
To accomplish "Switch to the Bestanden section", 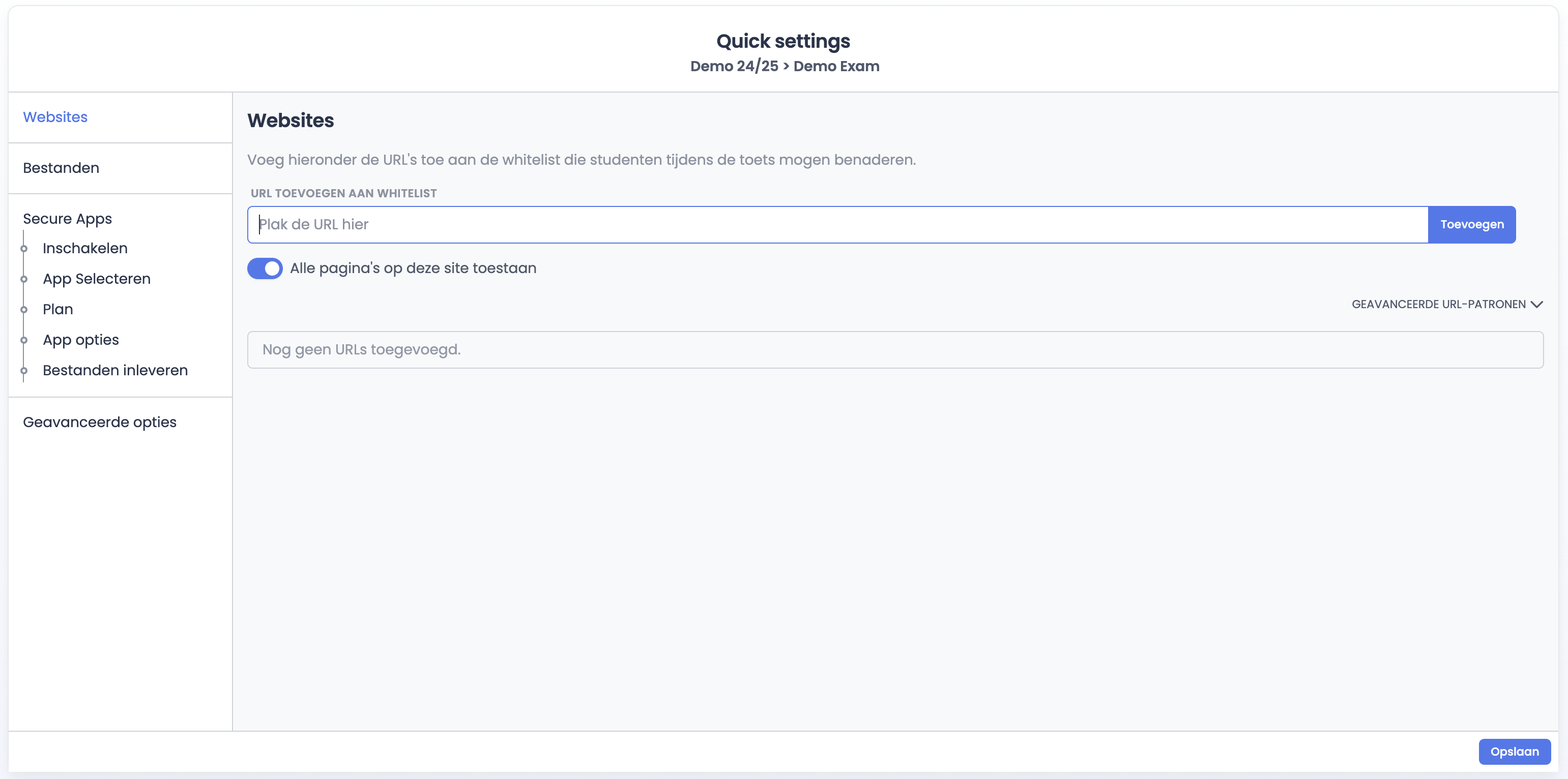I will click(x=61, y=168).
